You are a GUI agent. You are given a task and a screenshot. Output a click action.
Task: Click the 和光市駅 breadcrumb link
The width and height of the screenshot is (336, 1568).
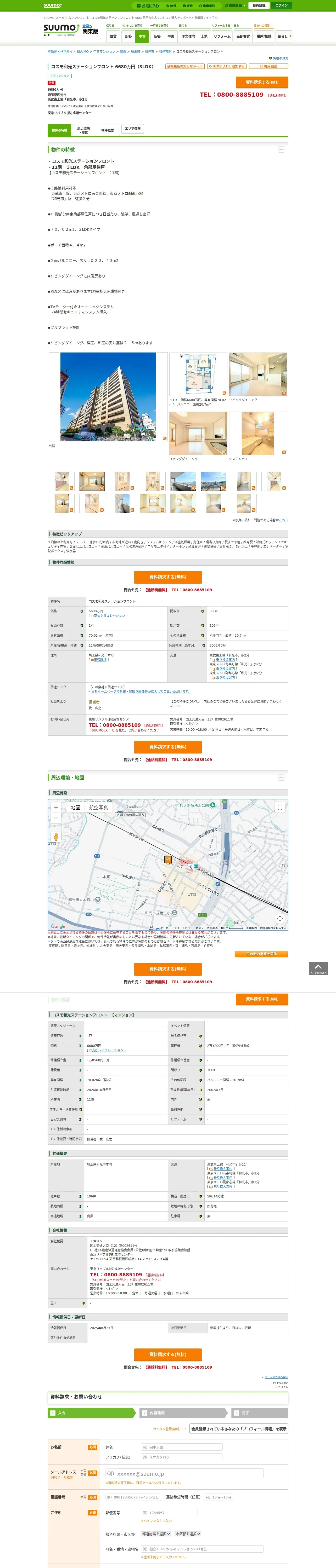click(165, 52)
